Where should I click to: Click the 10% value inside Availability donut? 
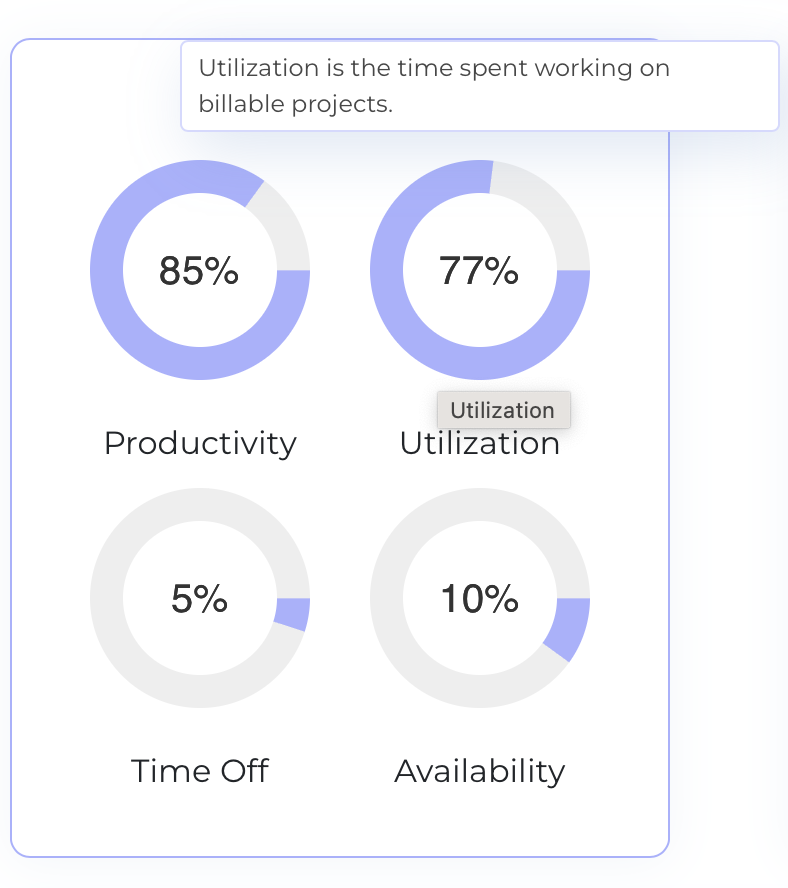[x=479, y=599]
